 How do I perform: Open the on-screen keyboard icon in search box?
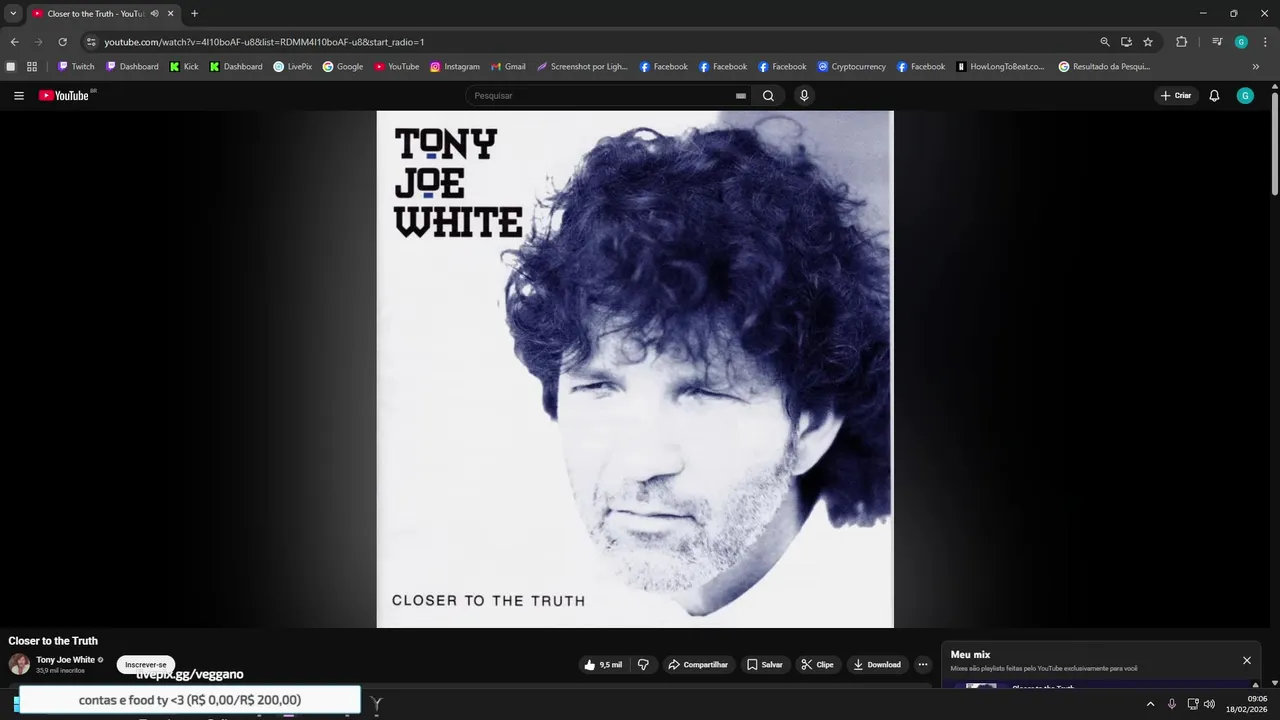pyautogui.click(x=741, y=96)
